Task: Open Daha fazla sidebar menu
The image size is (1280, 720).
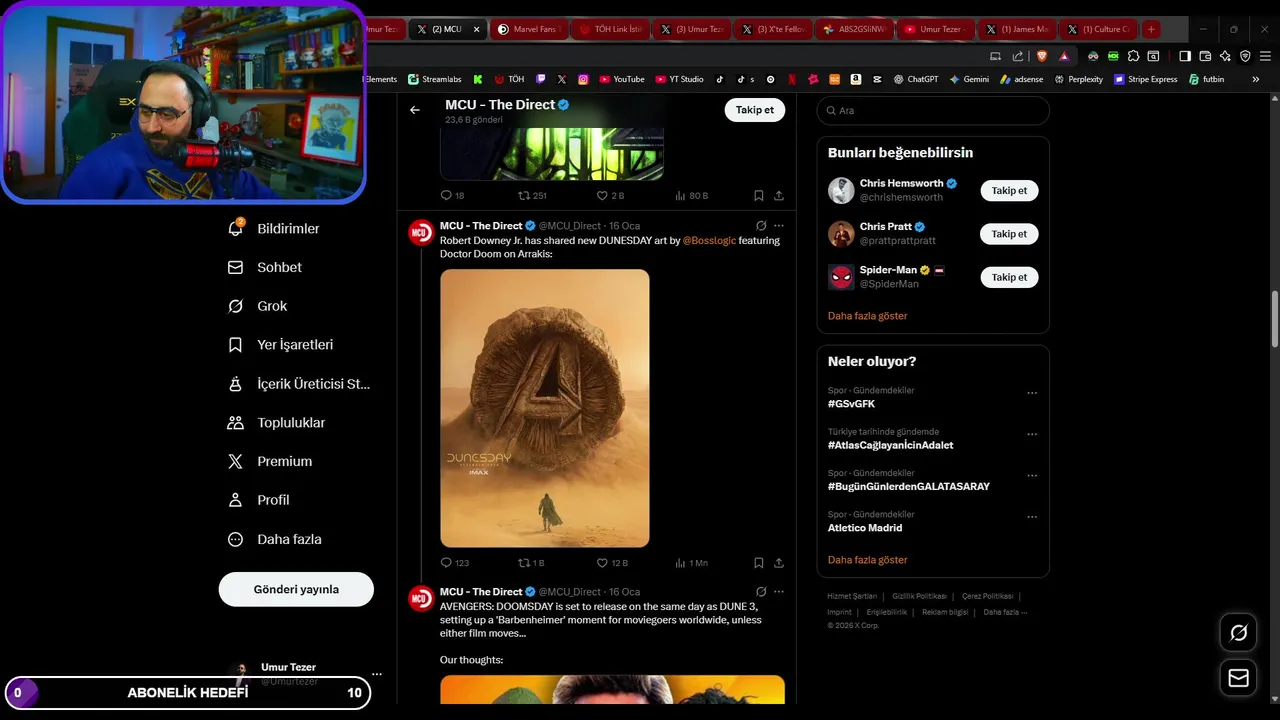Action: [275, 539]
